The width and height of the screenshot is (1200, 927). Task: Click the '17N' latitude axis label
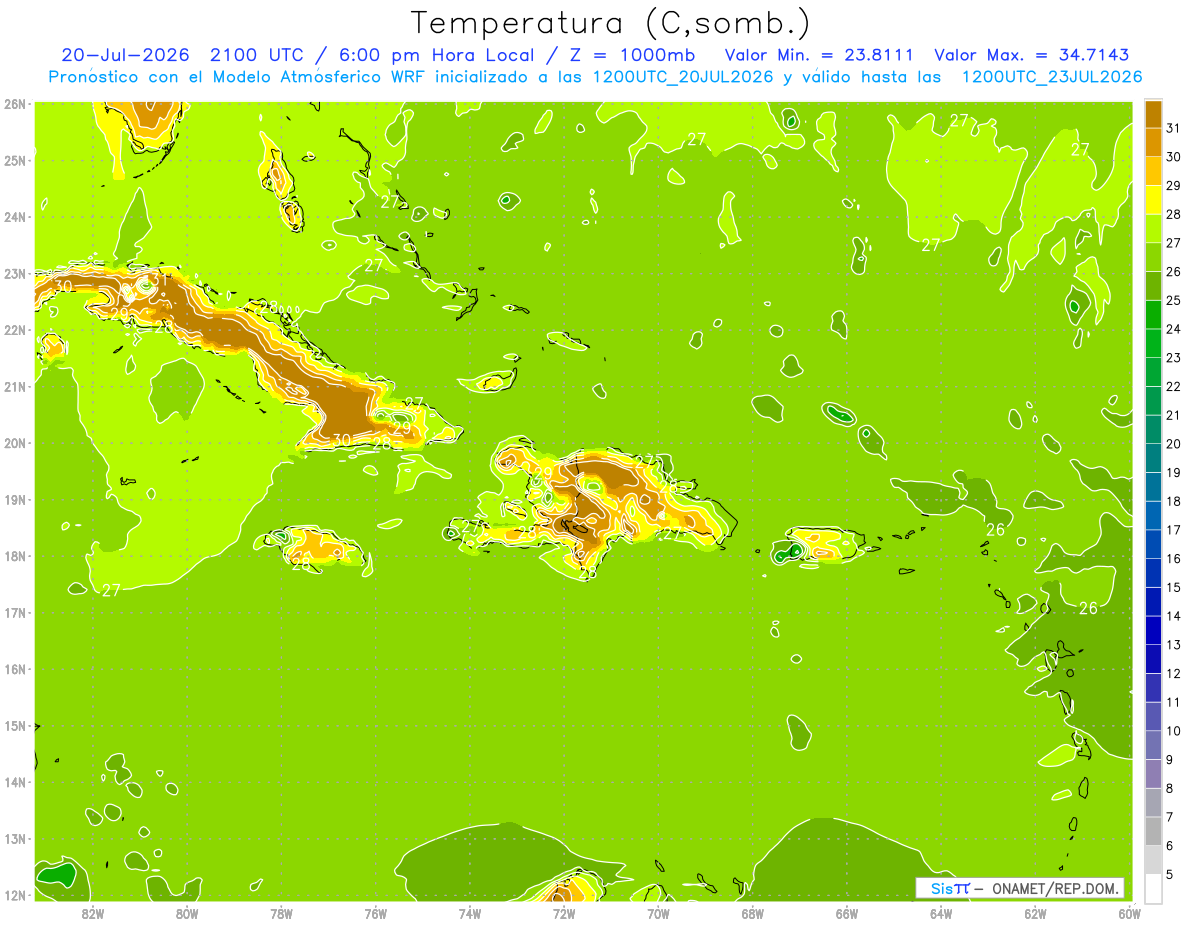pyautogui.click(x=15, y=613)
